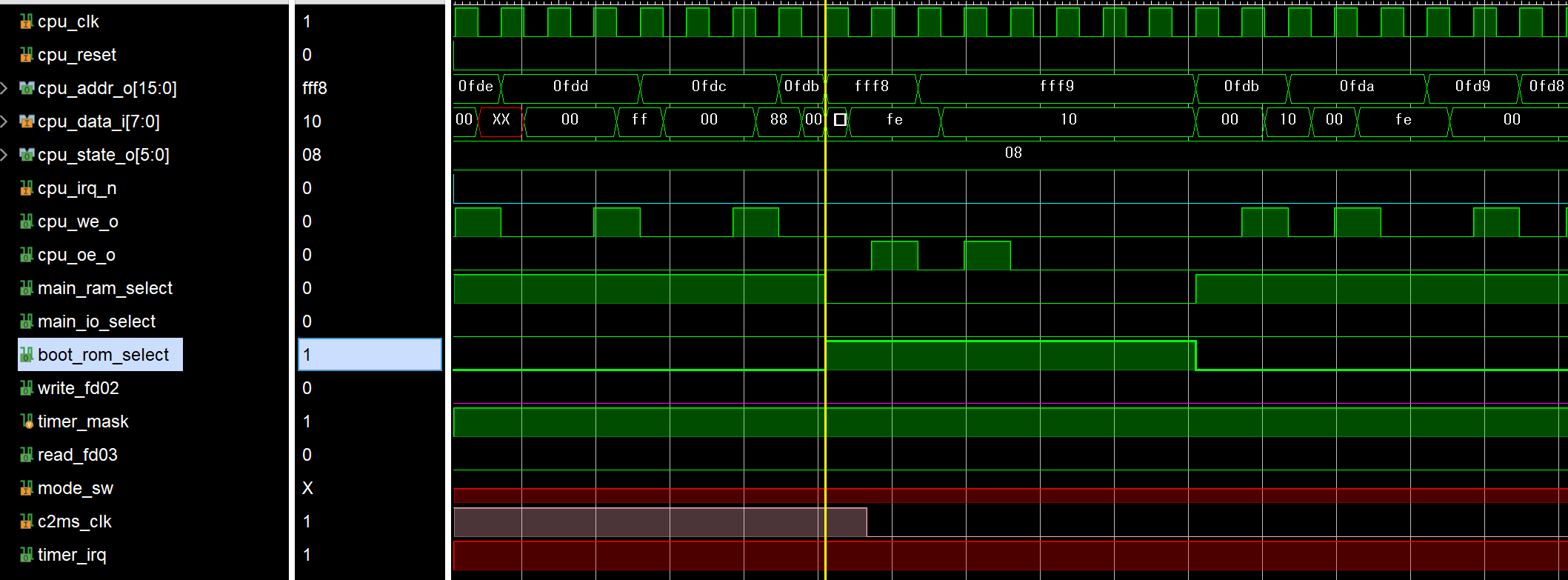Click the bus icon beside cpu_addr_o[15:0]
The height and width of the screenshot is (580, 1568).
pyautogui.click(x=27, y=89)
